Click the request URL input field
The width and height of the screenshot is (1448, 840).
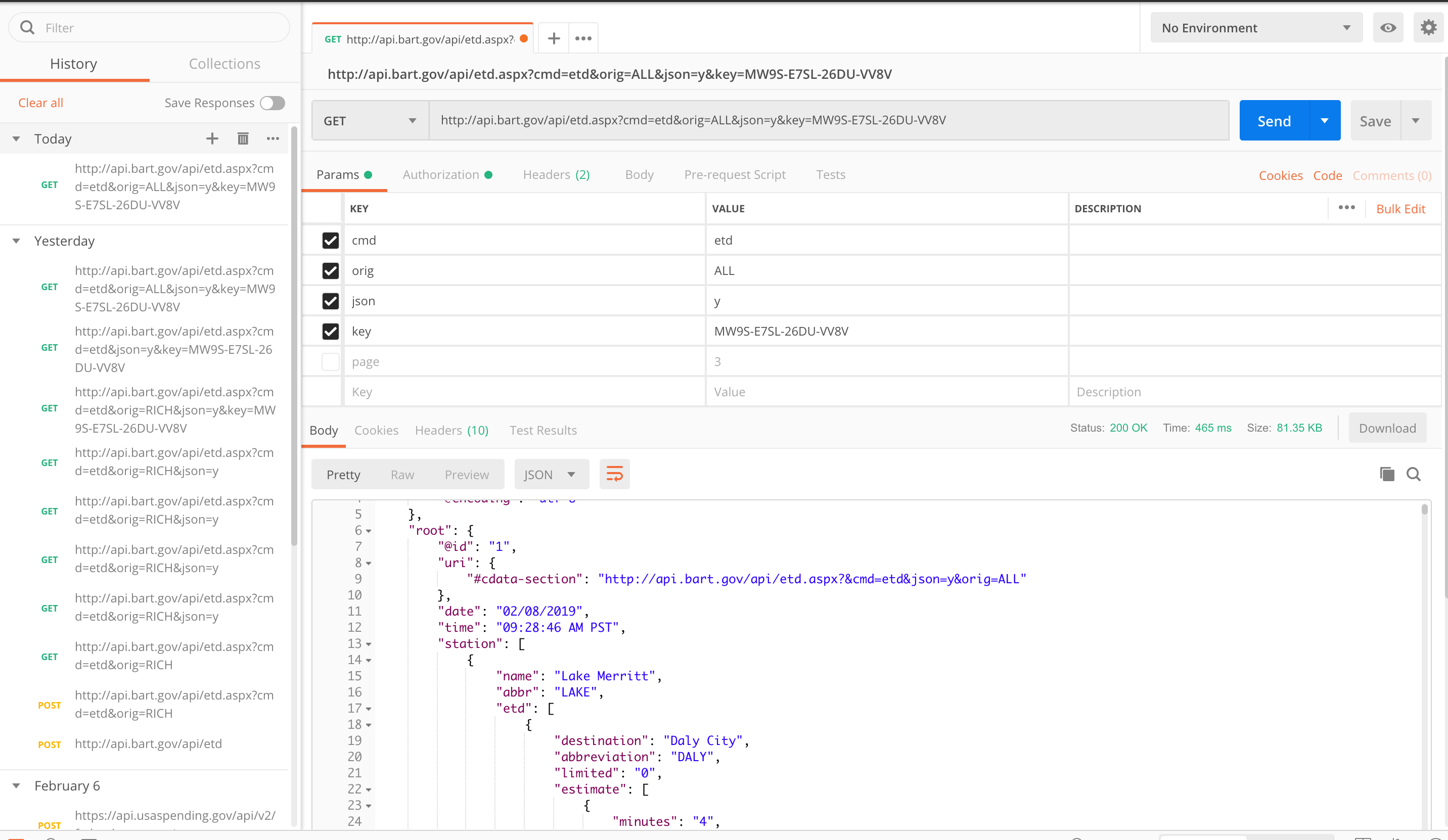pyautogui.click(x=804, y=120)
